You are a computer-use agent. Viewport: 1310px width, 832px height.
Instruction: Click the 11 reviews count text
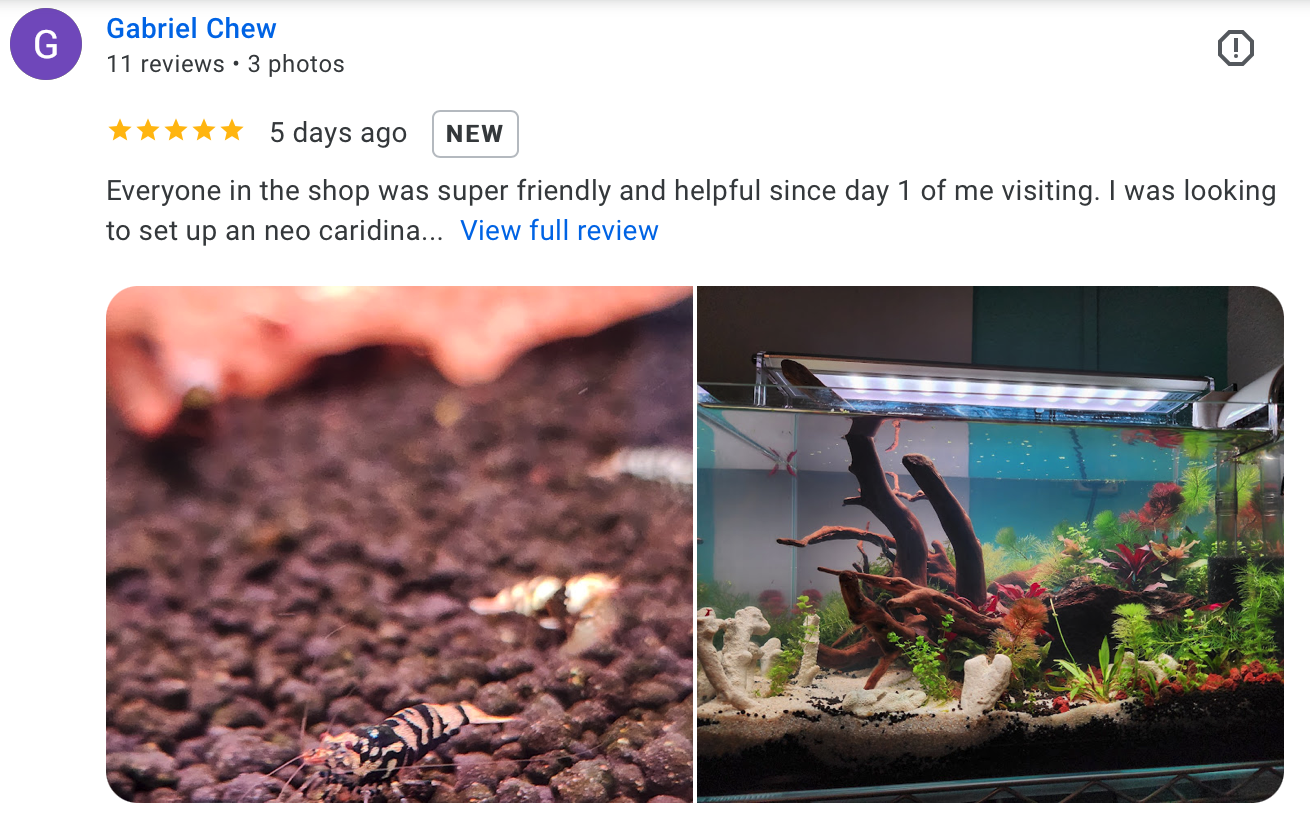pyautogui.click(x=165, y=64)
